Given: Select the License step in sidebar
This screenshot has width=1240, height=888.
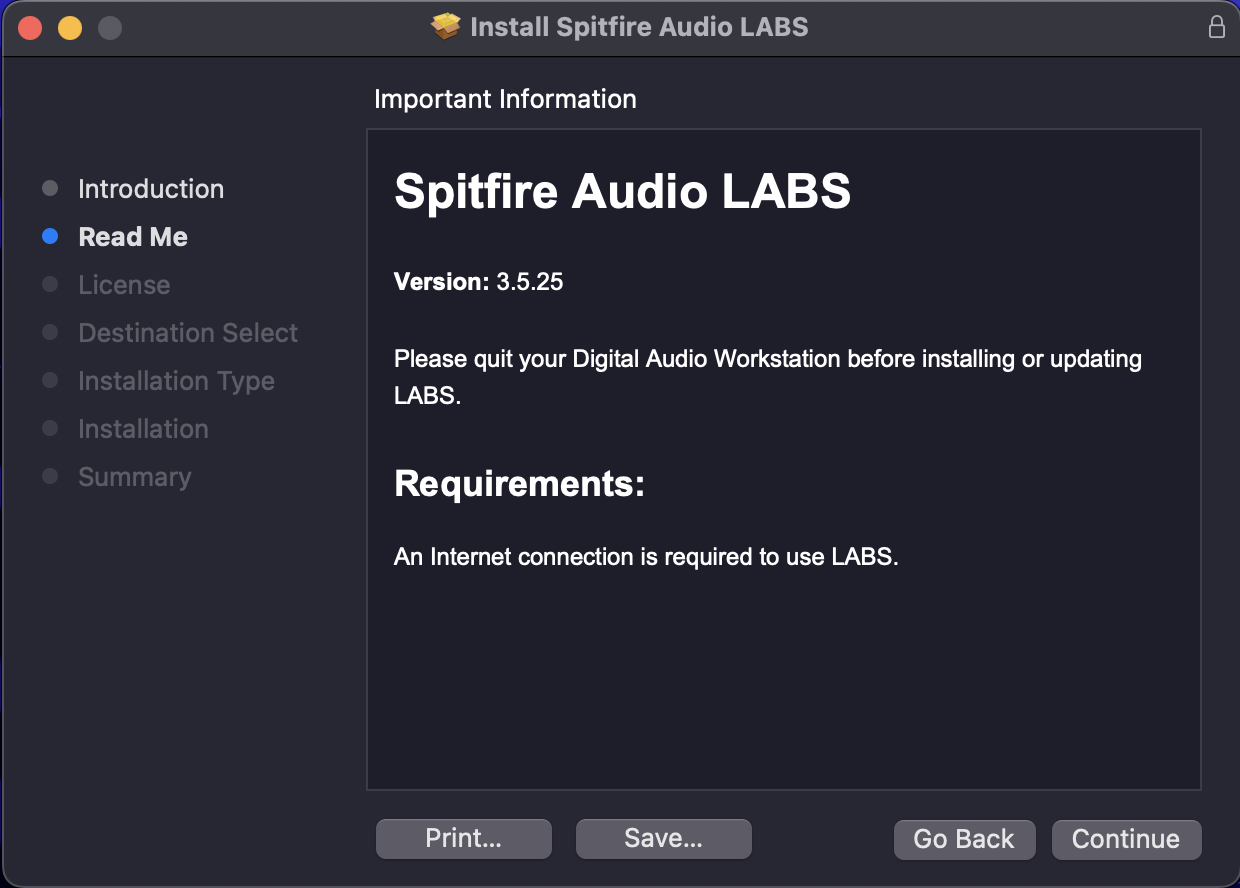Looking at the screenshot, I should pyautogui.click(x=124, y=285).
